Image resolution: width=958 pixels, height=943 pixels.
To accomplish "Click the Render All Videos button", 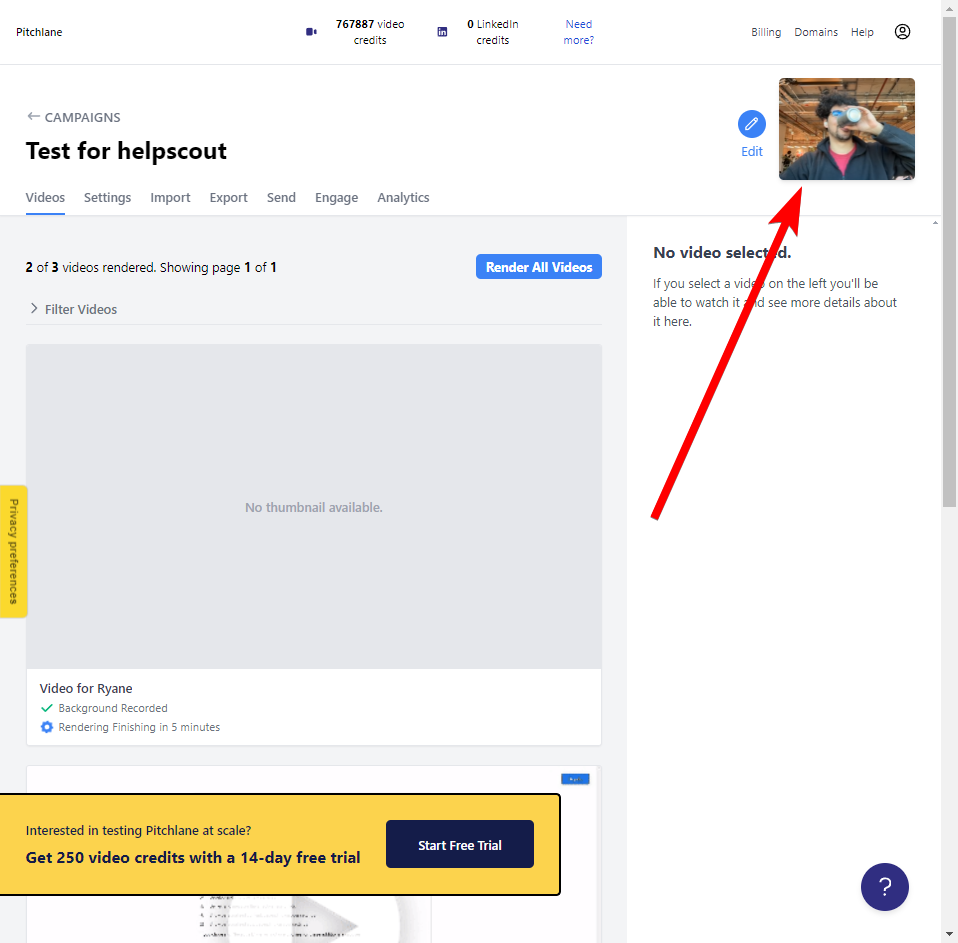I will point(539,266).
